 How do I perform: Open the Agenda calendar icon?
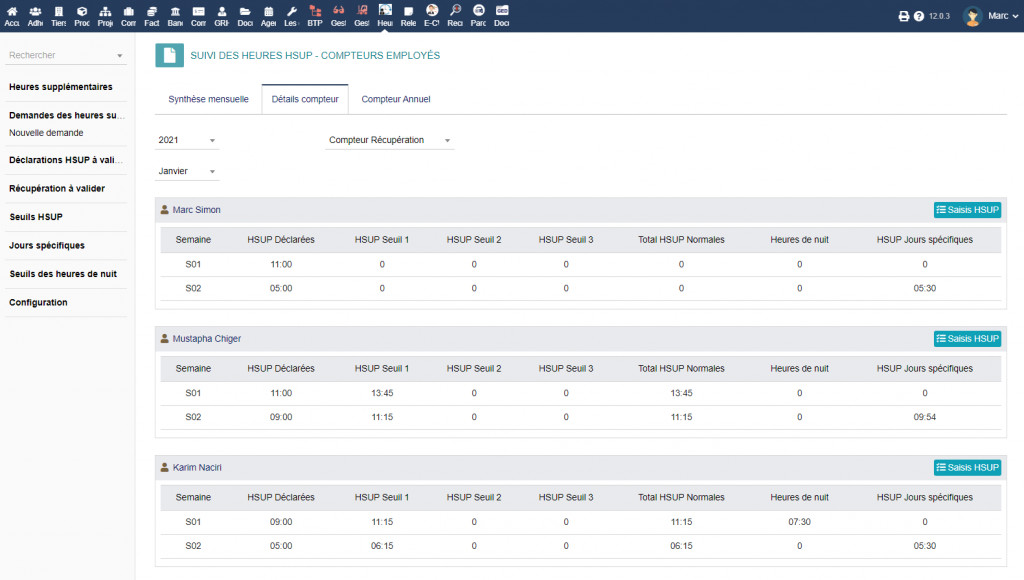(x=268, y=11)
